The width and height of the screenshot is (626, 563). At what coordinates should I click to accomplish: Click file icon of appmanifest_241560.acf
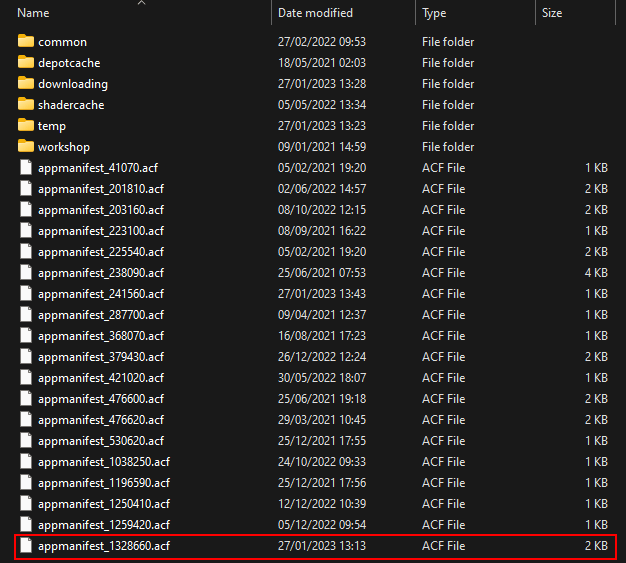coord(26,293)
